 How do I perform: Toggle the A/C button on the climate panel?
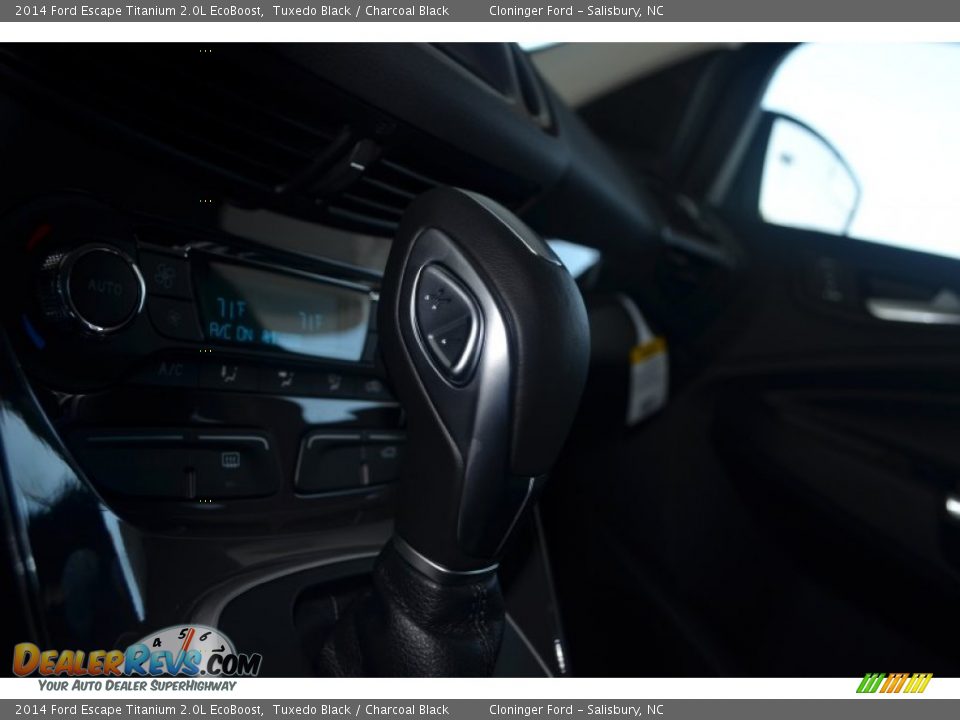pyautogui.click(x=171, y=369)
